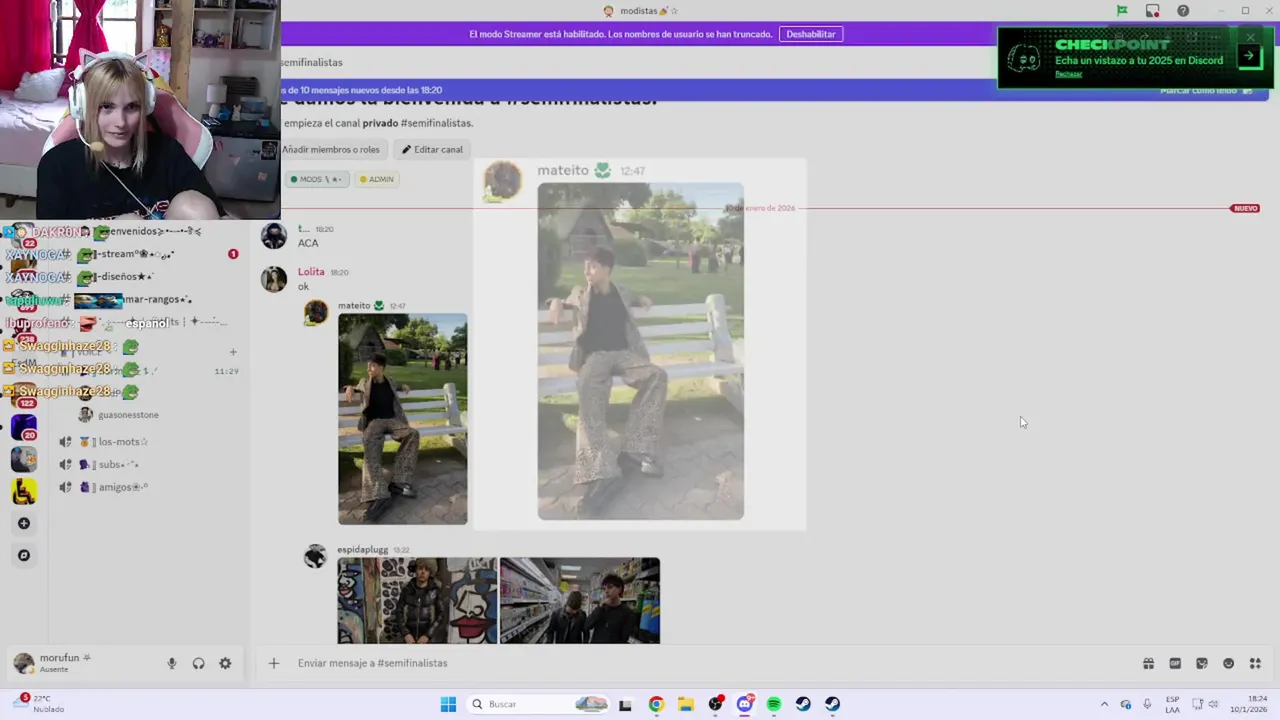The image size is (1280, 720).
Task: Open mateito's park bench photo thumbnail
Action: [x=402, y=419]
